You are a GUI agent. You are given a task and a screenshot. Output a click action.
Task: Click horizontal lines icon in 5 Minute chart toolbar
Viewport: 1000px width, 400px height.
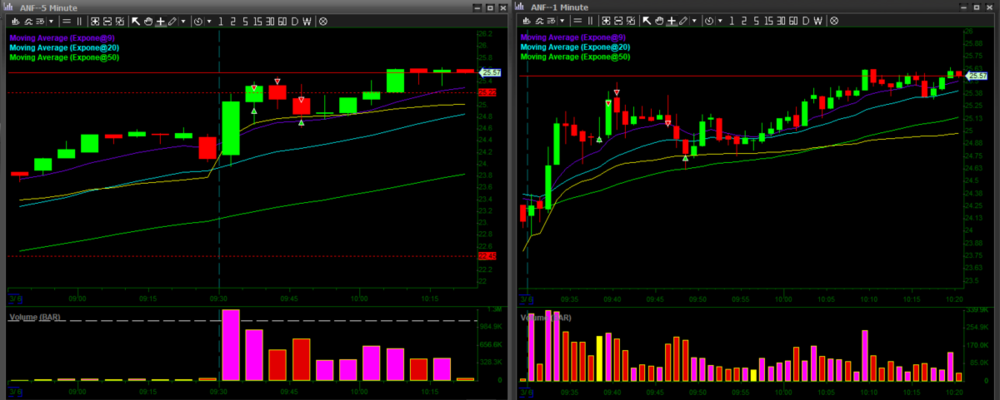[x=66, y=20]
